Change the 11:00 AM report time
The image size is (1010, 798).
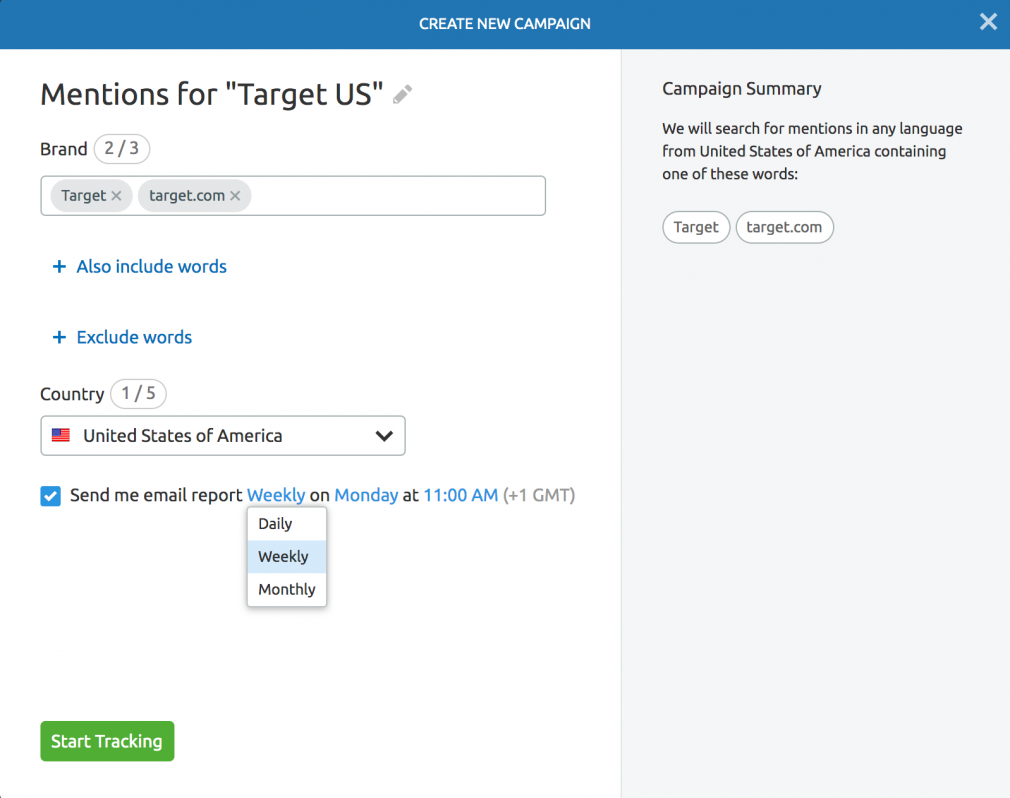point(460,495)
